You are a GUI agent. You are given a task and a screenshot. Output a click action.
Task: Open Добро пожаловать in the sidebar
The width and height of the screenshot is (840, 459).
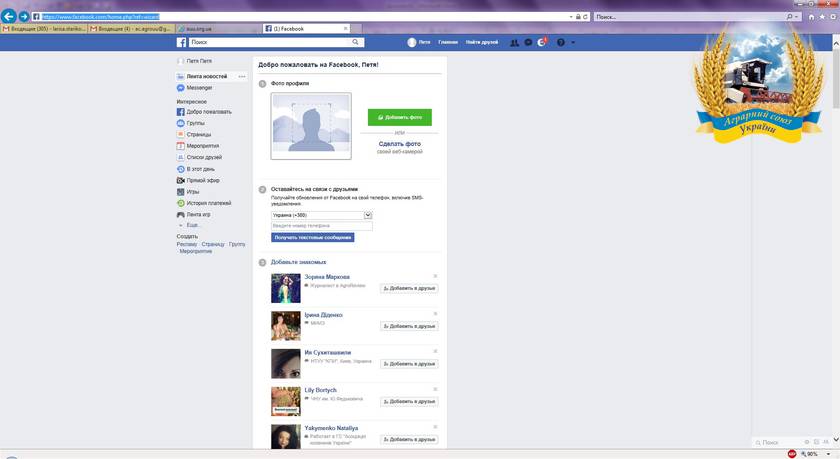[204, 112]
